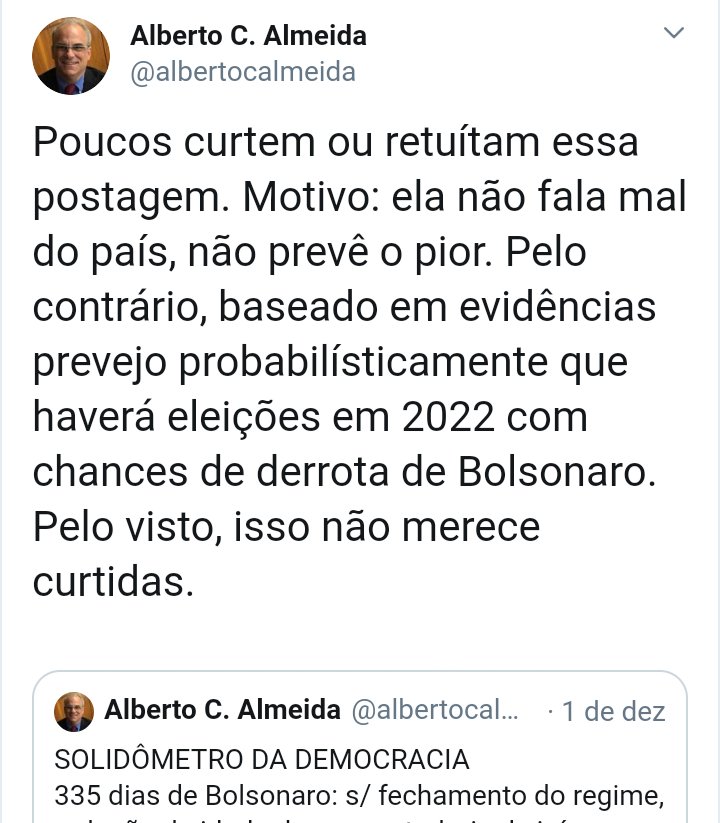720x823 pixels.
Task: Open the 'SOLIDÔMETRO DA DEMOCRACIA' quoted heading
Action: [x=262, y=759]
